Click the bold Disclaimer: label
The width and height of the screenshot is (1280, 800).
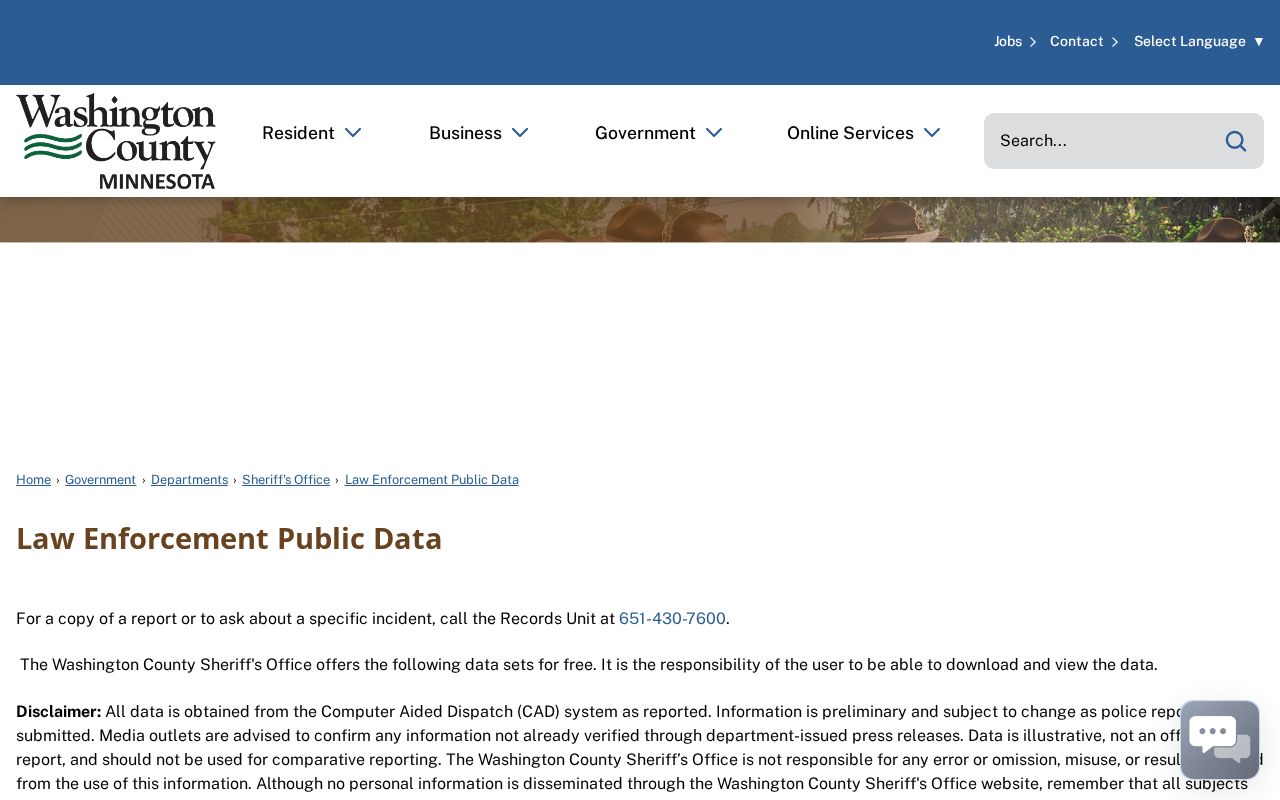[x=59, y=712]
